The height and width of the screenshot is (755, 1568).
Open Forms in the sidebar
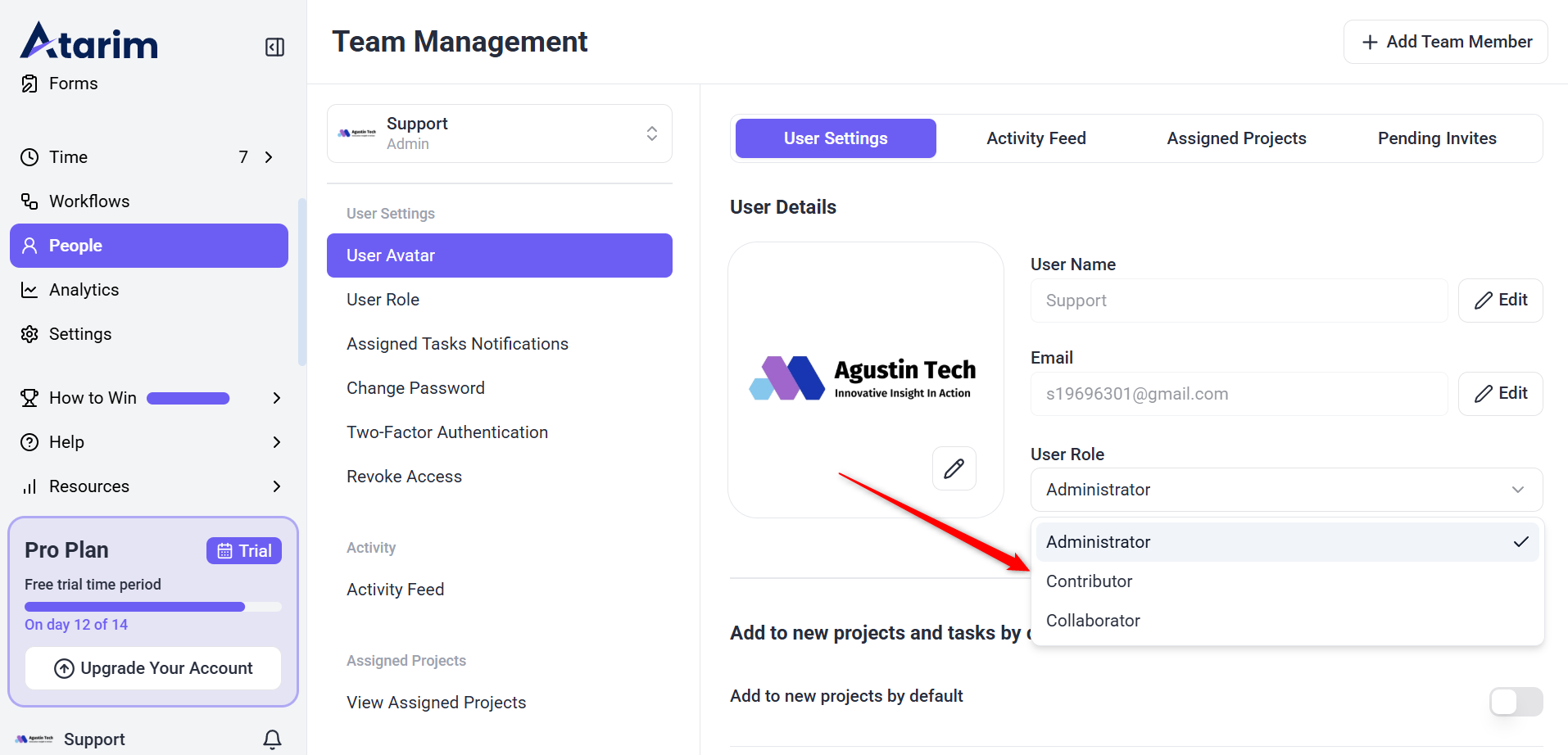[x=72, y=84]
